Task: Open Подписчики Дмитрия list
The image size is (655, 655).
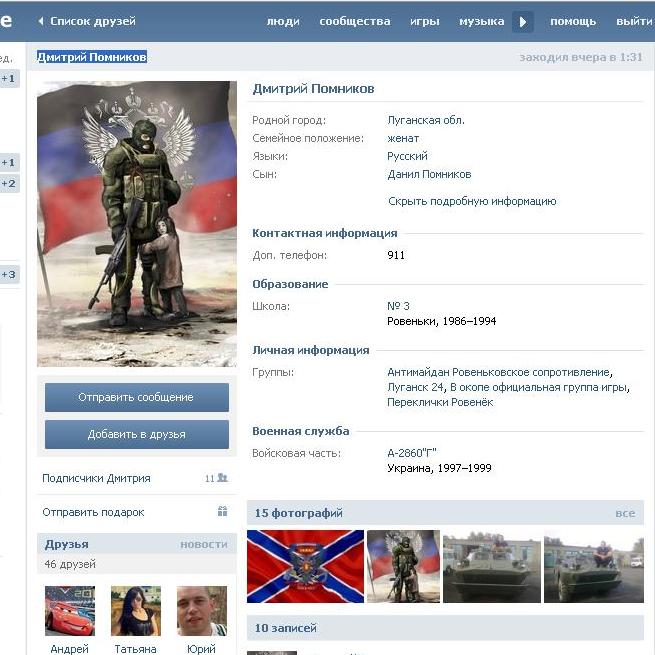Action: coord(96,478)
